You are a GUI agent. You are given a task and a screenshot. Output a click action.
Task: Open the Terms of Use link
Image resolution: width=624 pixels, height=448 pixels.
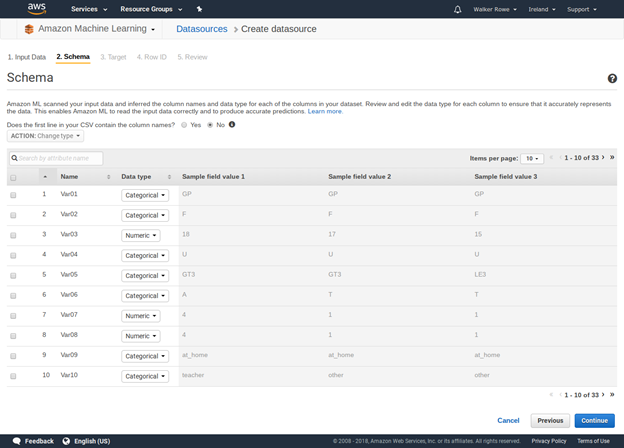593,441
